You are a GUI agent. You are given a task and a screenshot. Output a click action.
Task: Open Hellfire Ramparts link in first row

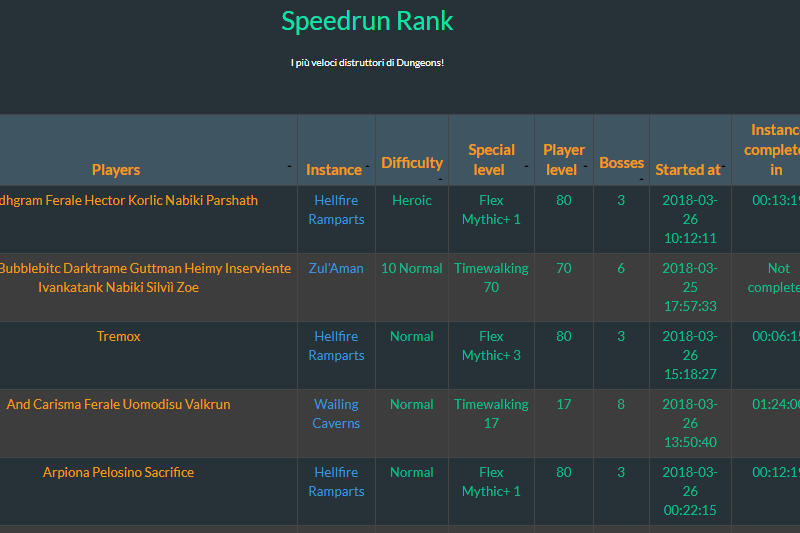336,210
